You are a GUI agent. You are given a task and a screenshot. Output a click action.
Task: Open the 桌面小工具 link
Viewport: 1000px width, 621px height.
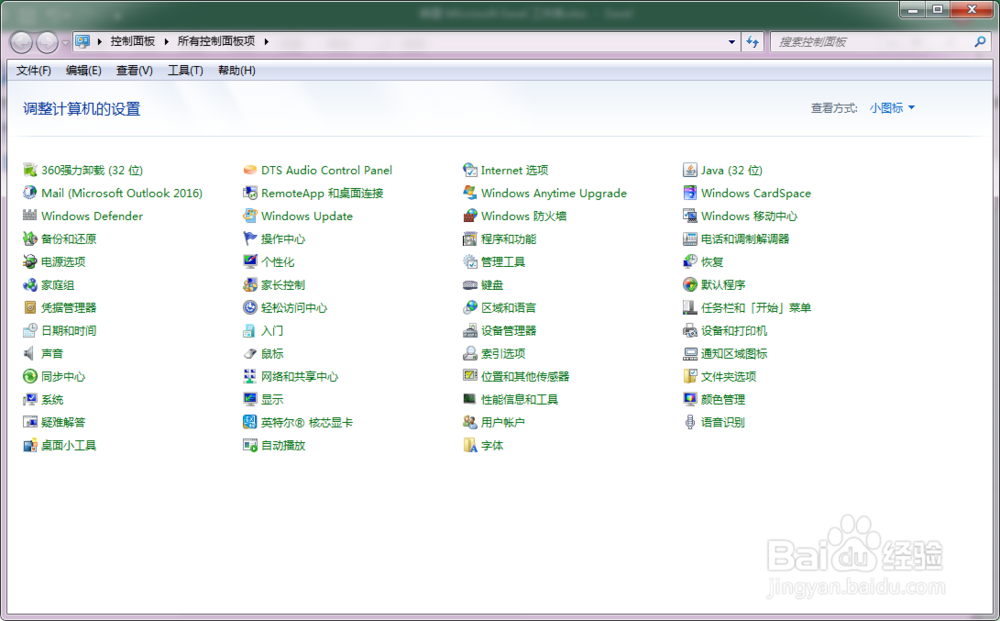click(x=68, y=446)
